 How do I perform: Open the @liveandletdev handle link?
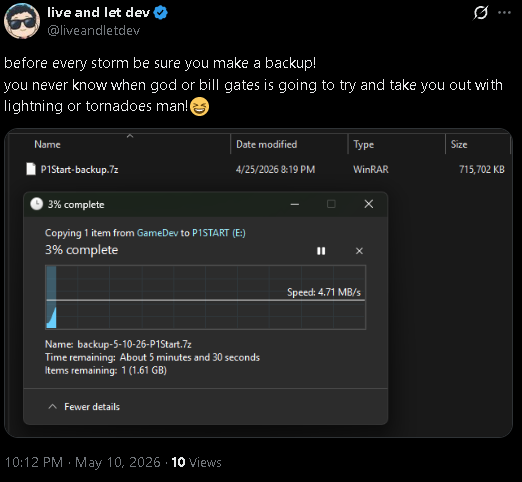pyautogui.click(x=94, y=31)
